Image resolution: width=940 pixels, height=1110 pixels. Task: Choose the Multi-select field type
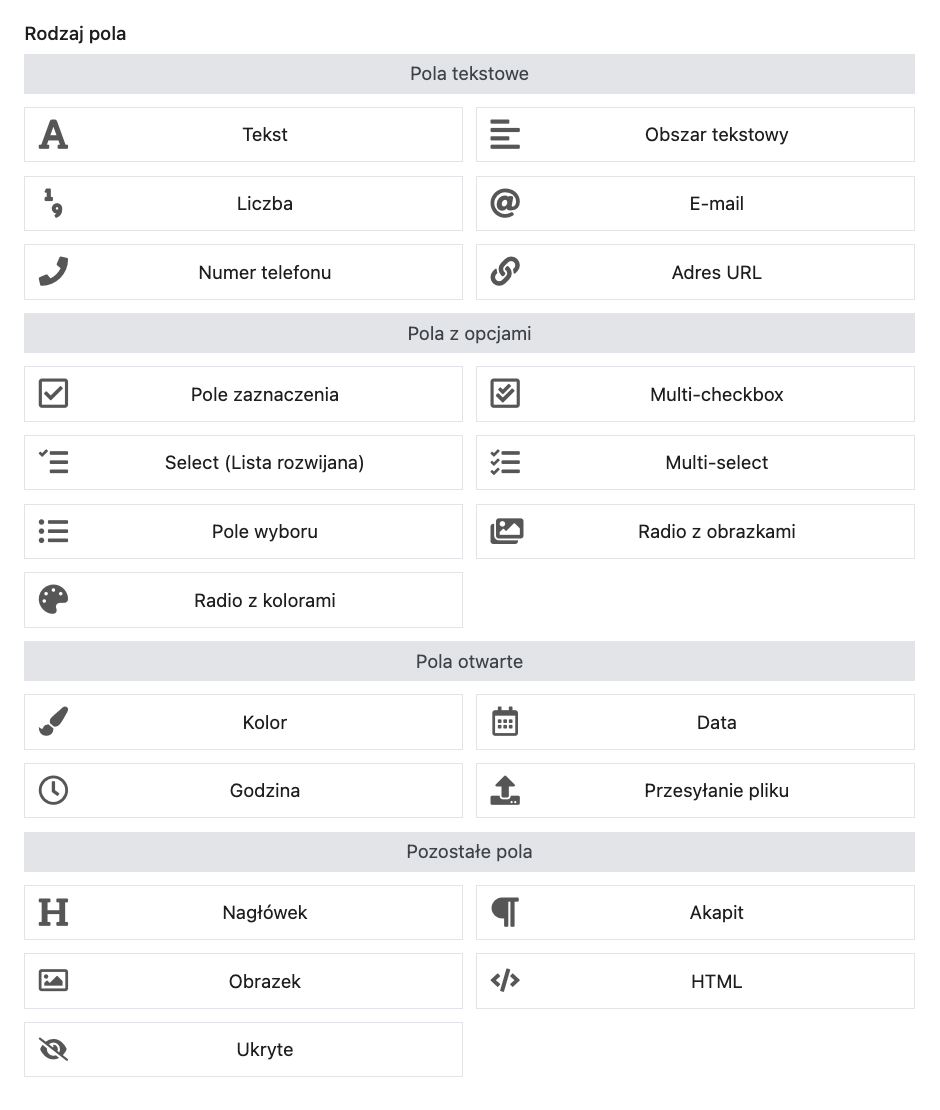coord(716,462)
